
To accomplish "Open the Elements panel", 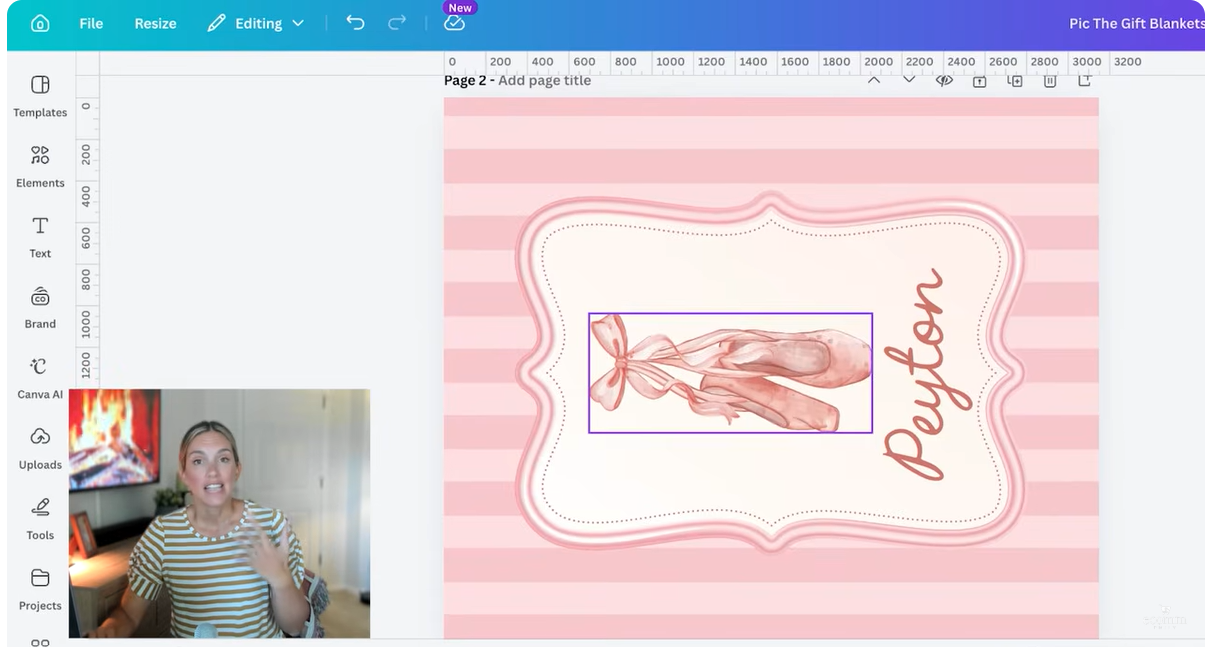I will coord(40,166).
